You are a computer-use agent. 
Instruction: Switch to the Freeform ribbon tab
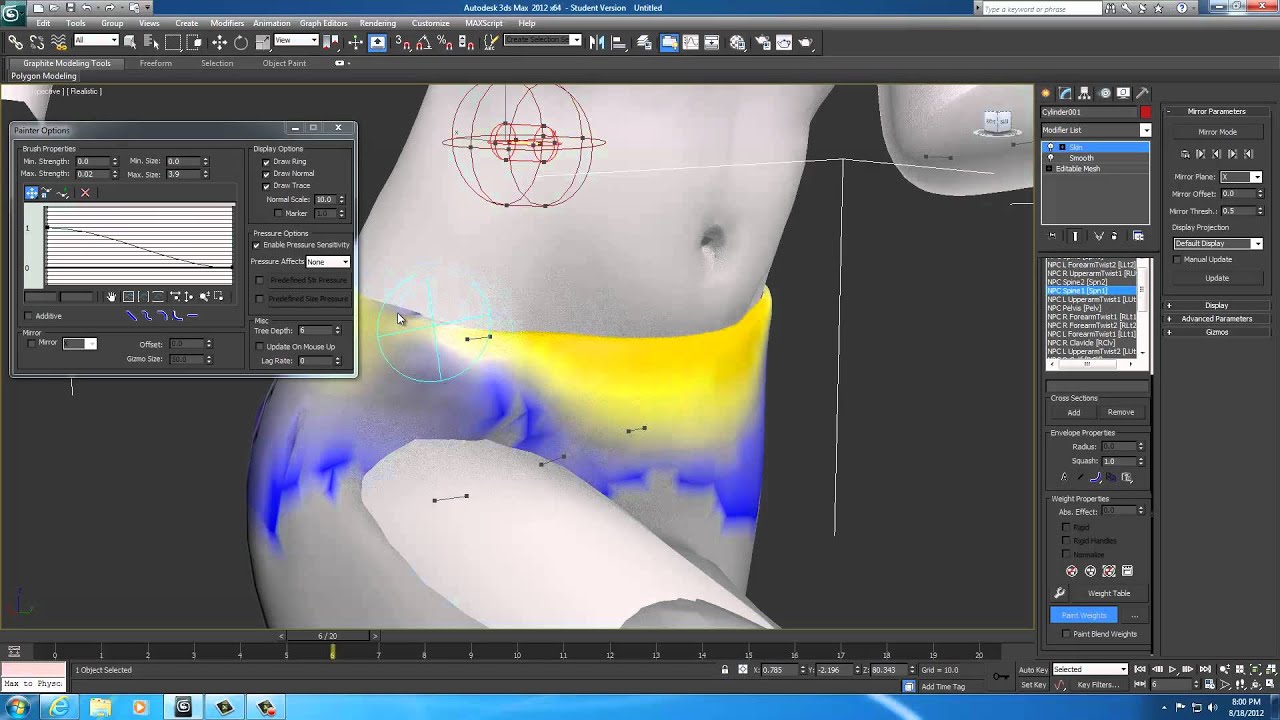155,63
